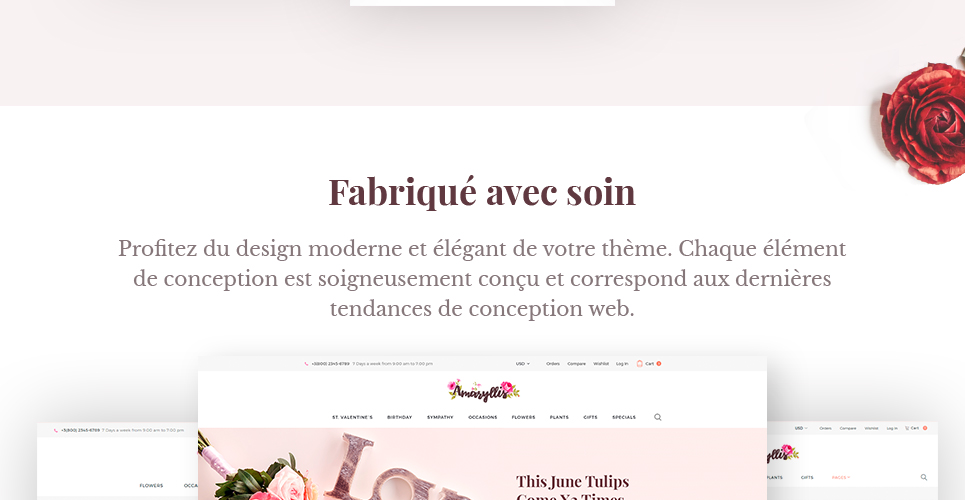Expand the USD currency dropdown in center mockup

pyautogui.click(x=523, y=364)
